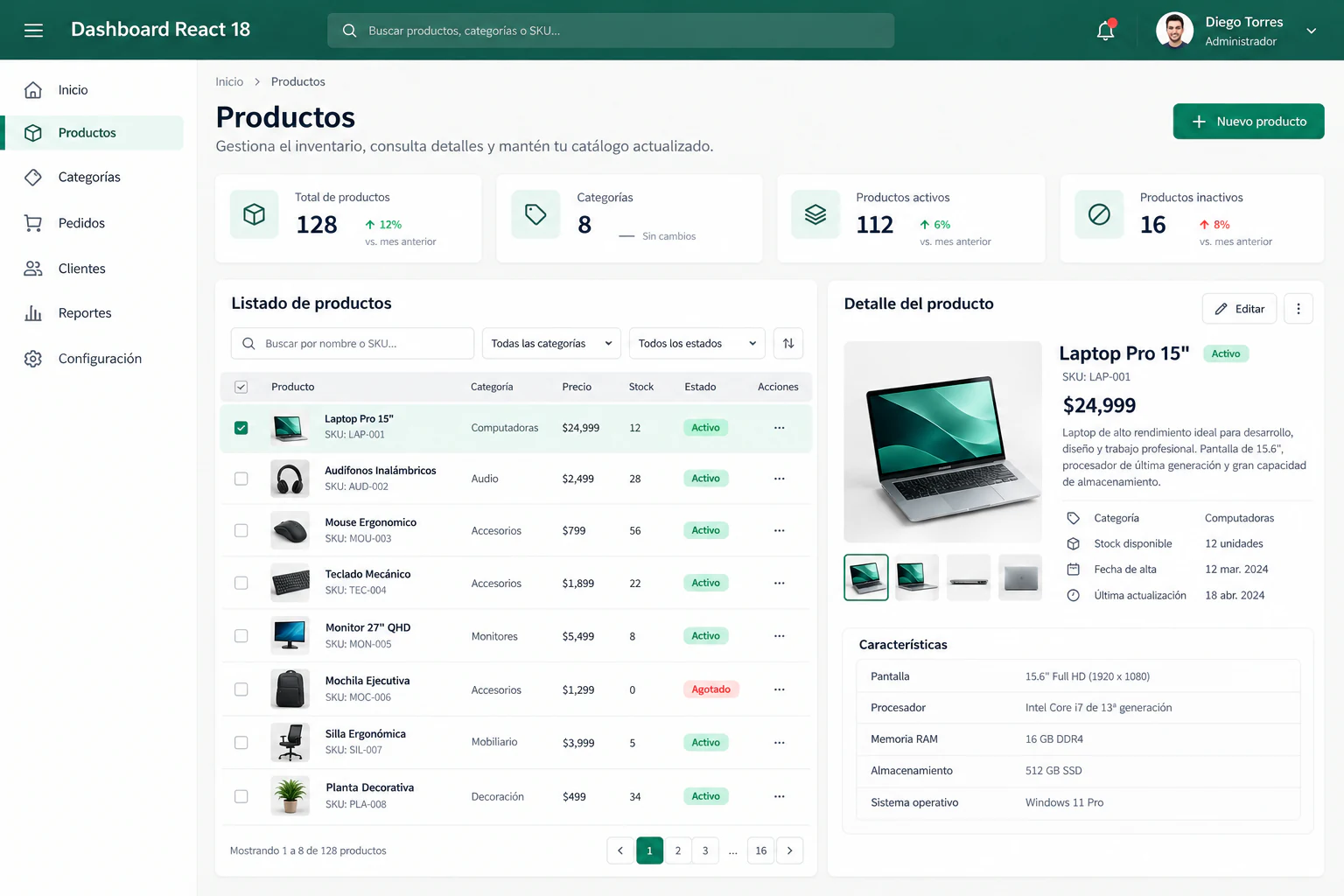Check the Audífonos Inalámbricos row checkbox
The image size is (1344, 896).
coord(241,479)
